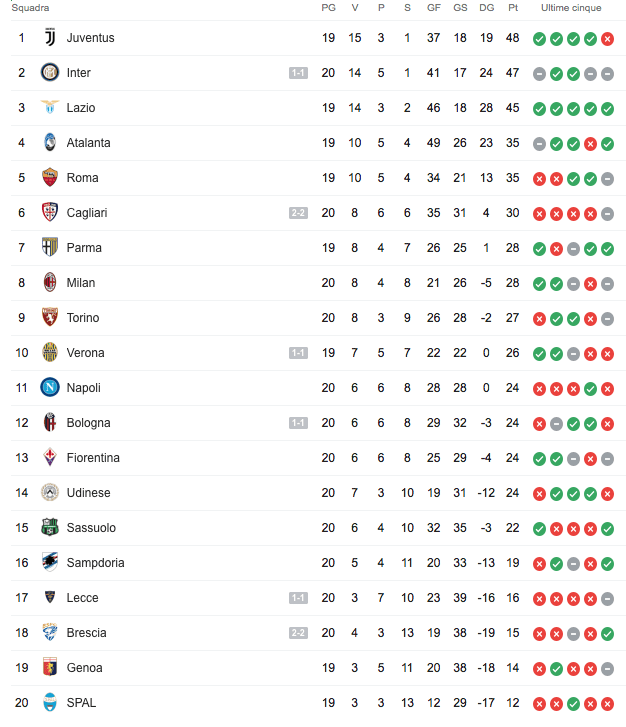Click the Fiorentina purple crest icon
The image size is (626, 727).
tap(50, 458)
